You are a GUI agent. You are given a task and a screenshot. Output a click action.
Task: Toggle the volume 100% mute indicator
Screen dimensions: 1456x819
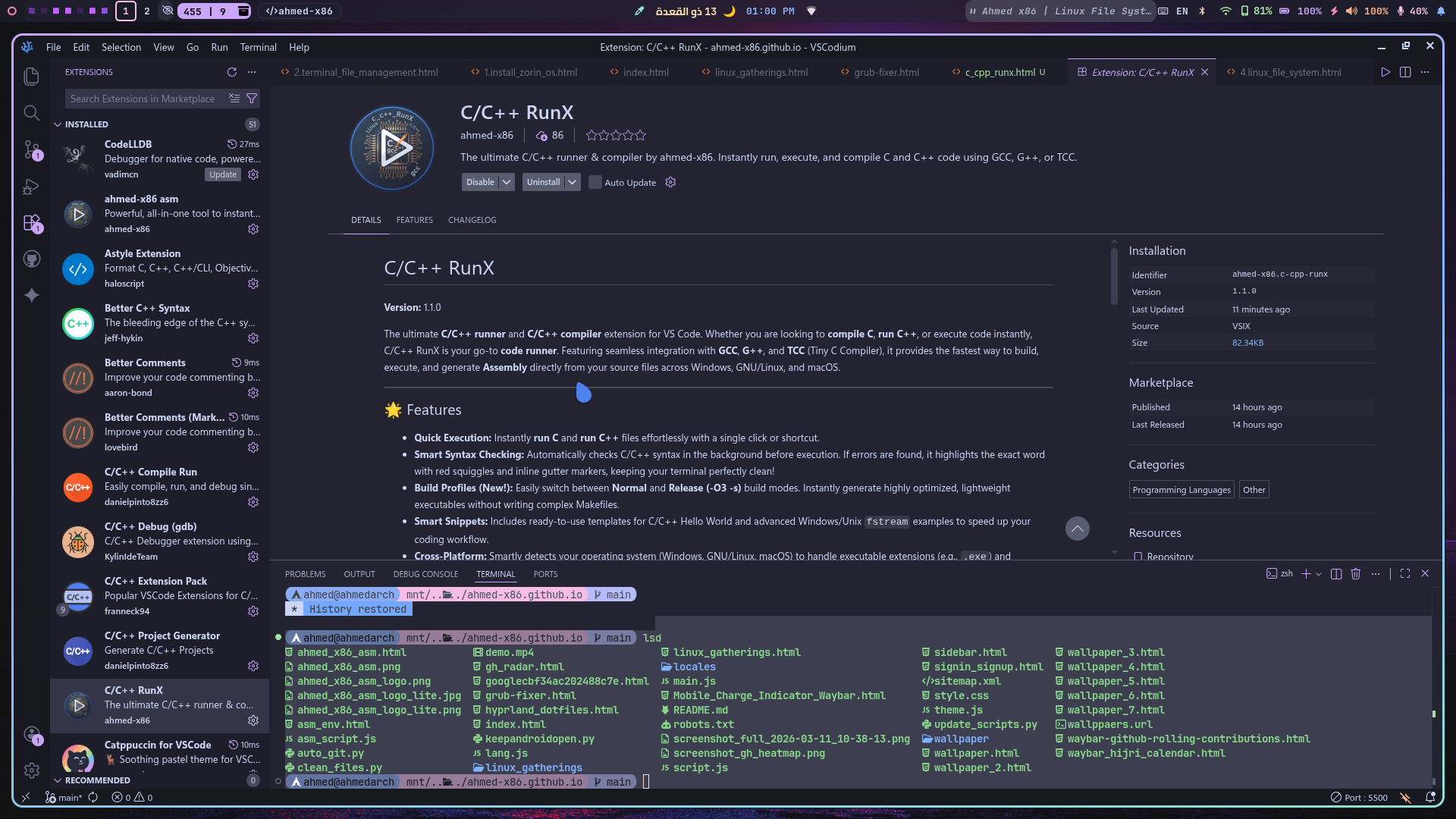point(1367,11)
